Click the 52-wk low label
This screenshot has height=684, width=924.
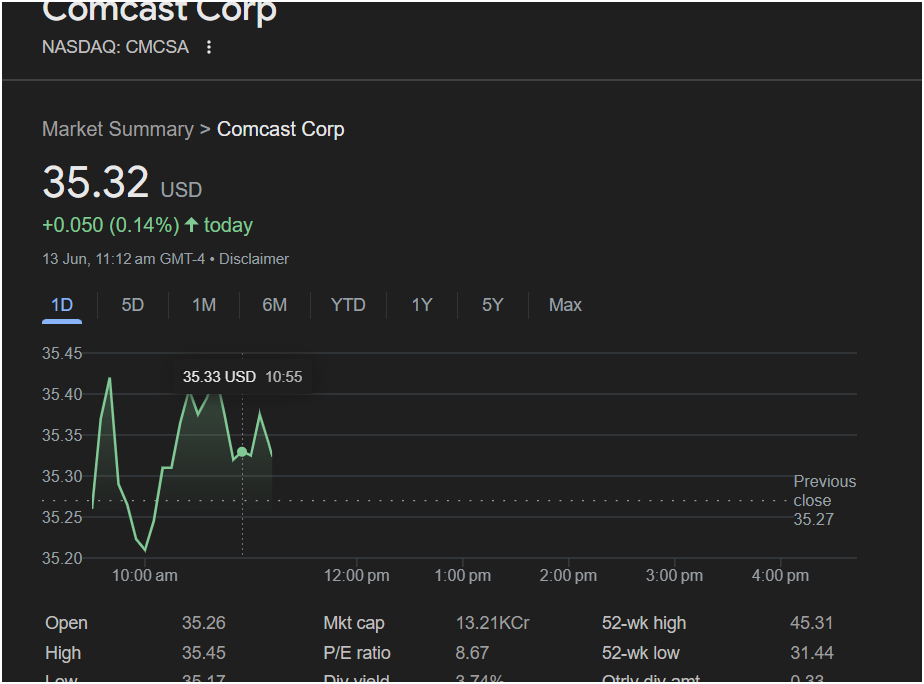point(641,653)
